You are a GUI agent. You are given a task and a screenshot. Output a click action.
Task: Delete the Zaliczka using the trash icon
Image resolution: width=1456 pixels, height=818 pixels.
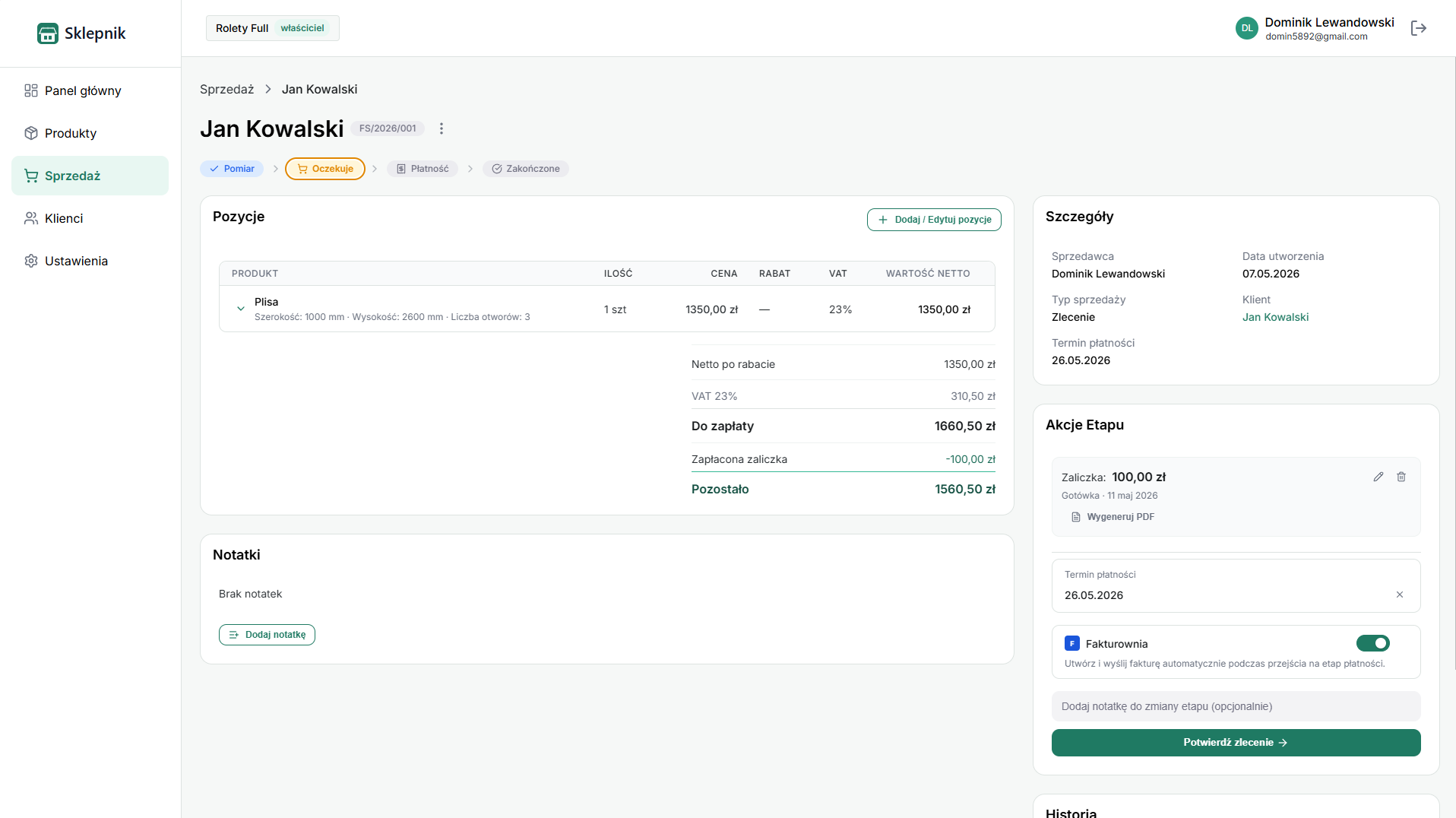1401,477
